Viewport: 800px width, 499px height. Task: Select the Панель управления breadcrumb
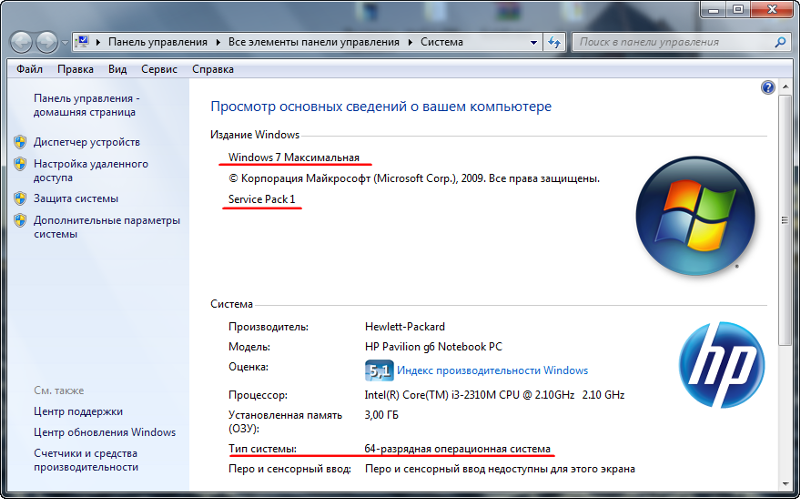click(x=158, y=42)
